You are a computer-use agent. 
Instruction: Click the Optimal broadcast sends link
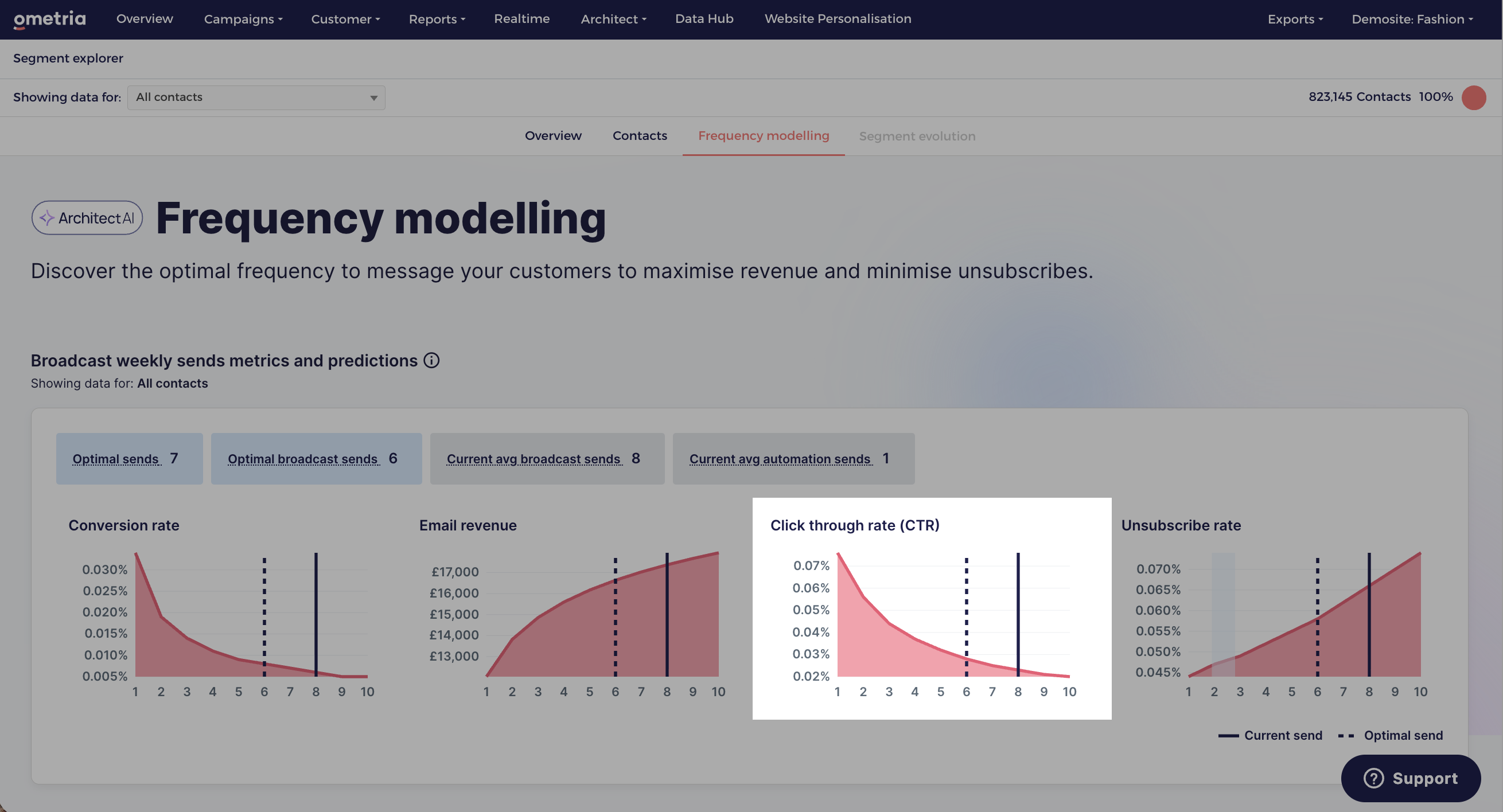tap(302, 459)
